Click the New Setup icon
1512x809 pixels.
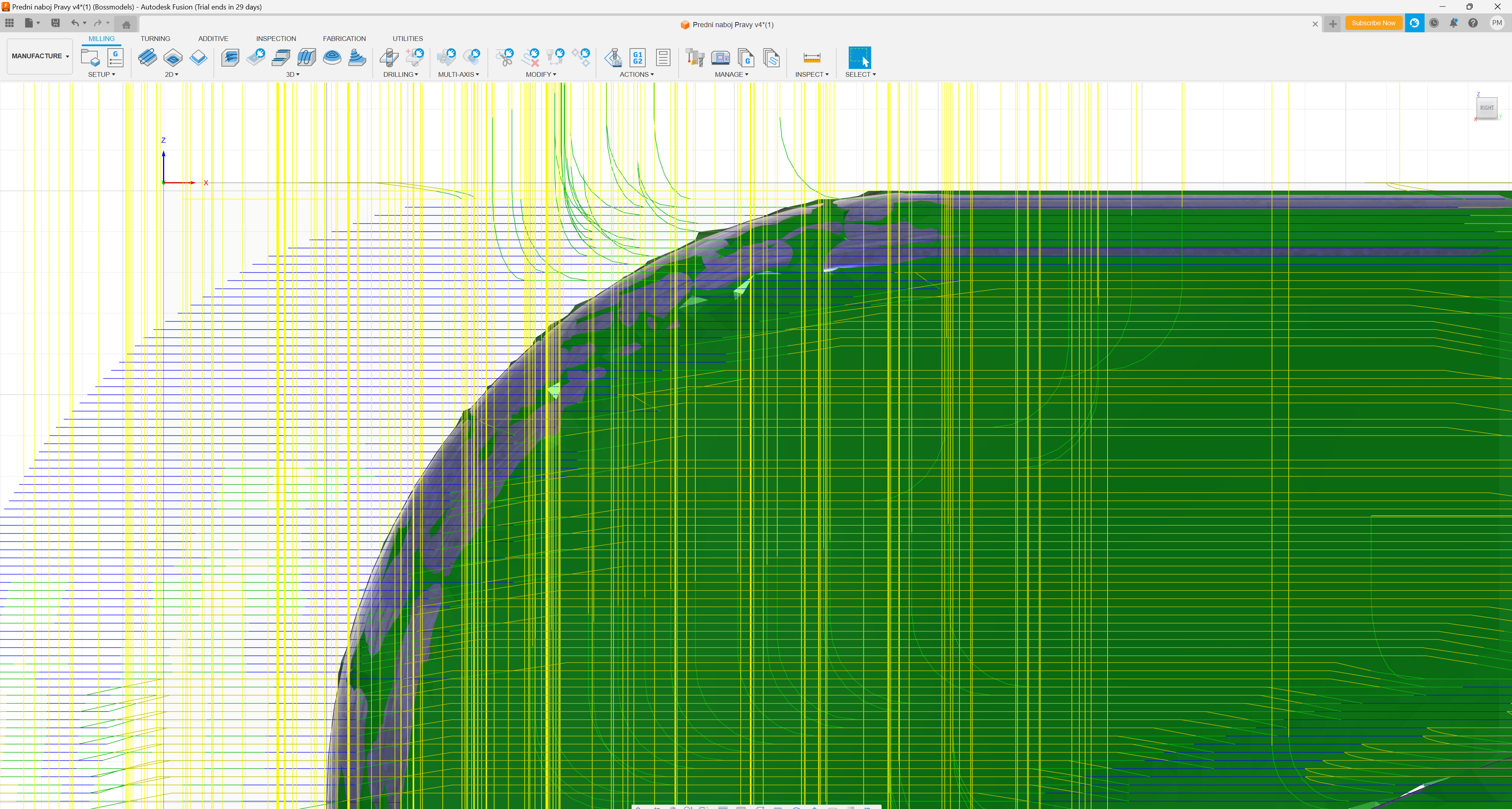90,58
